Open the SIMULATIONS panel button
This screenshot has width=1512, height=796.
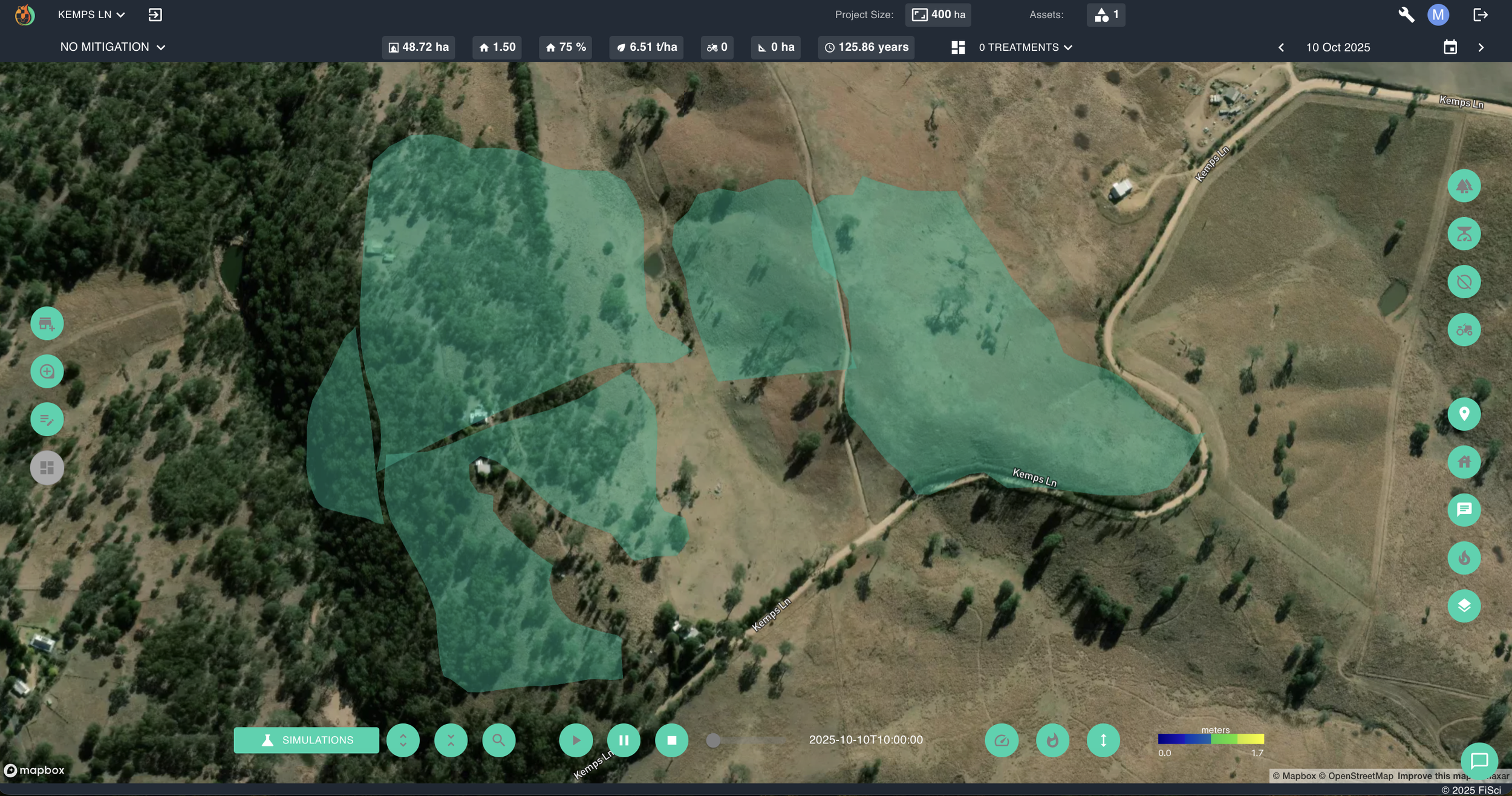click(306, 740)
